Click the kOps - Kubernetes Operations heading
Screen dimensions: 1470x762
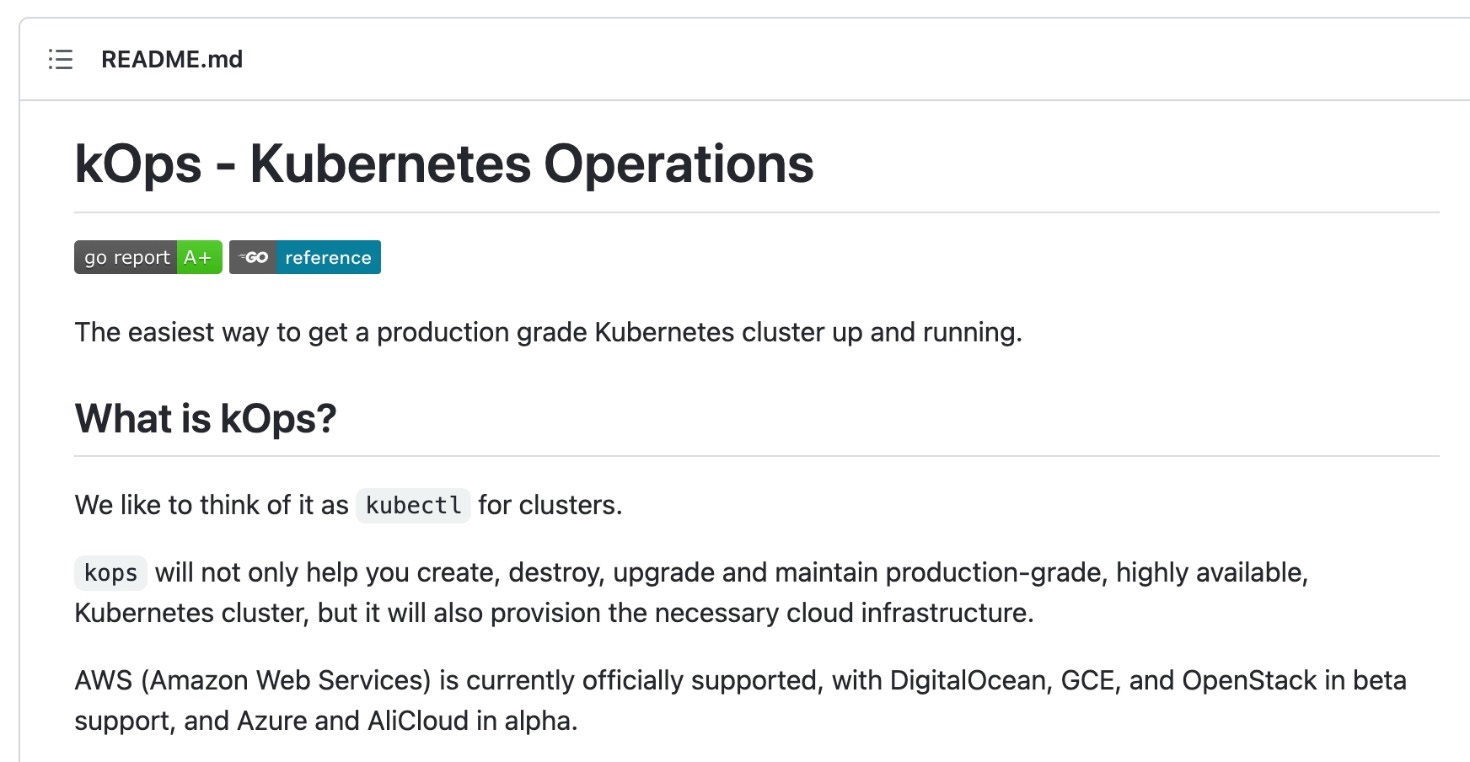(444, 164)
